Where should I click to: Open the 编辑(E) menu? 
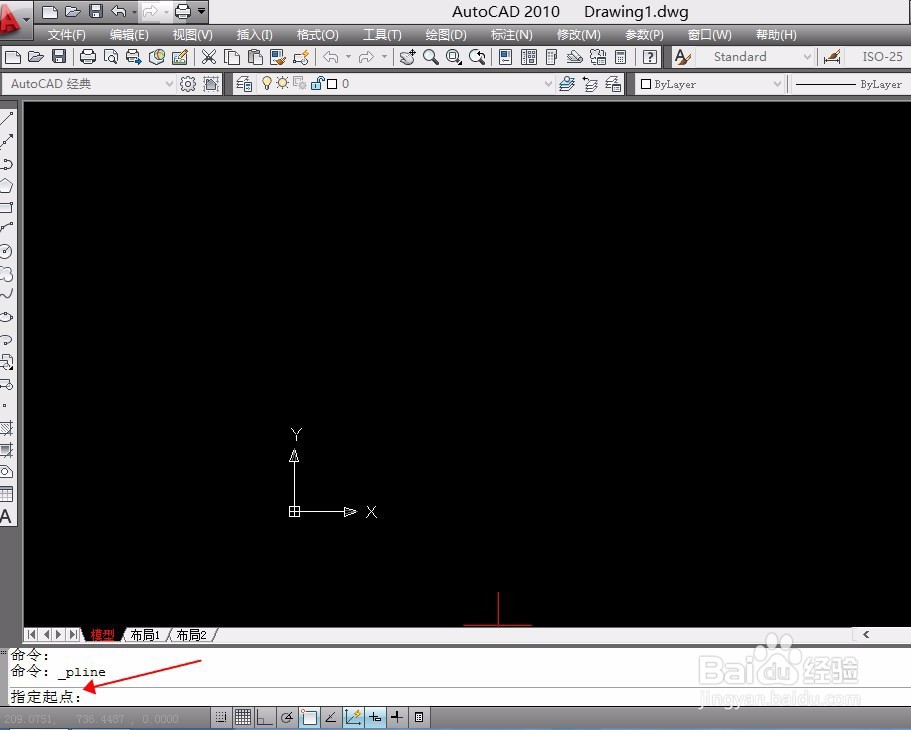click(129, 35)
